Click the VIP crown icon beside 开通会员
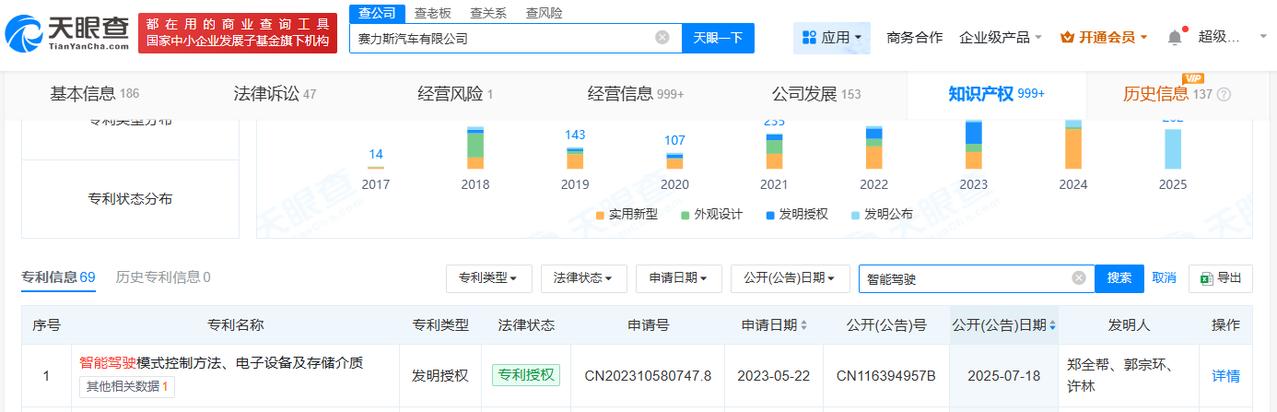1277x412 pixels. click(x=1067, y=37)
